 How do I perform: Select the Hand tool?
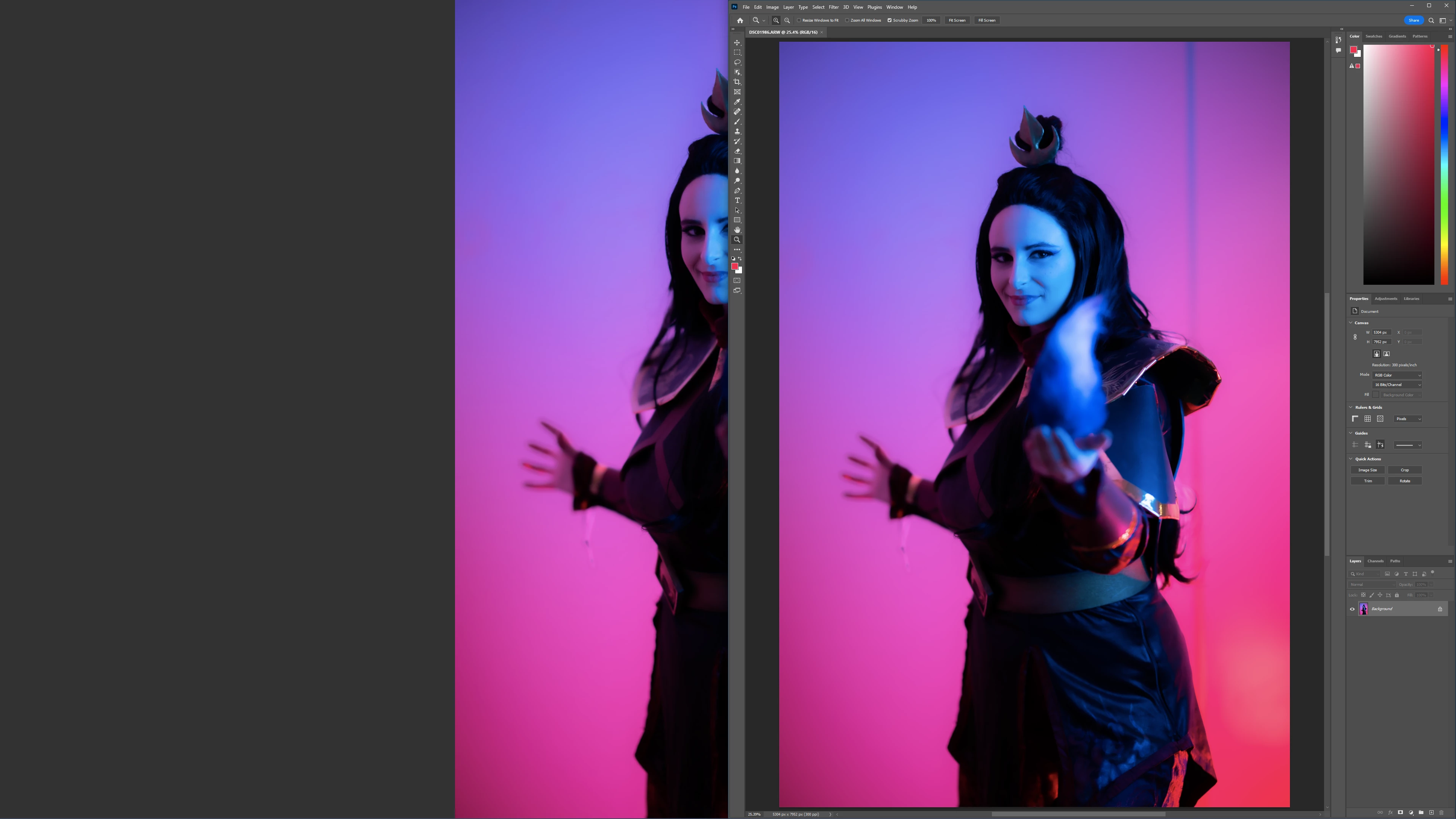[737, 230]
